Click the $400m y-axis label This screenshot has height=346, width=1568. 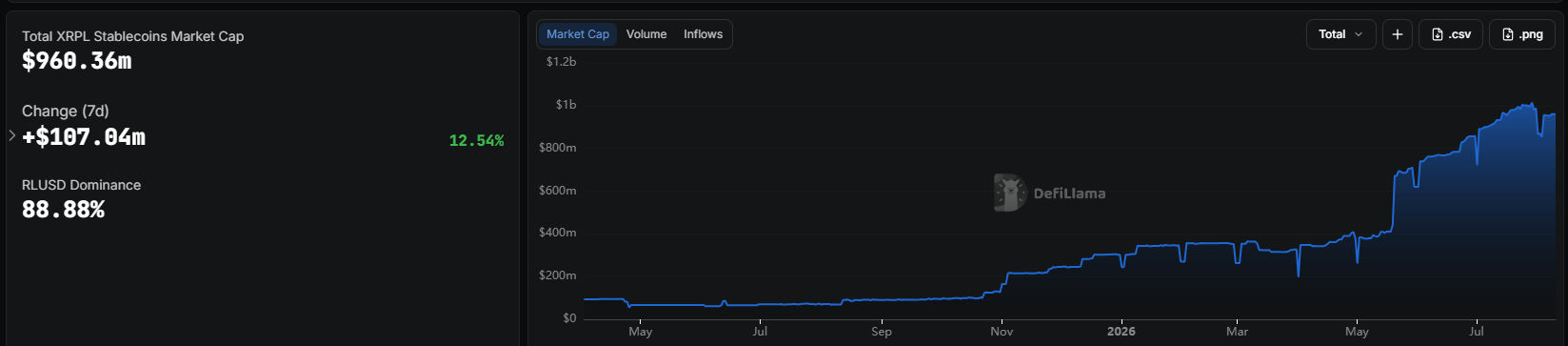[x=557, y=233]
